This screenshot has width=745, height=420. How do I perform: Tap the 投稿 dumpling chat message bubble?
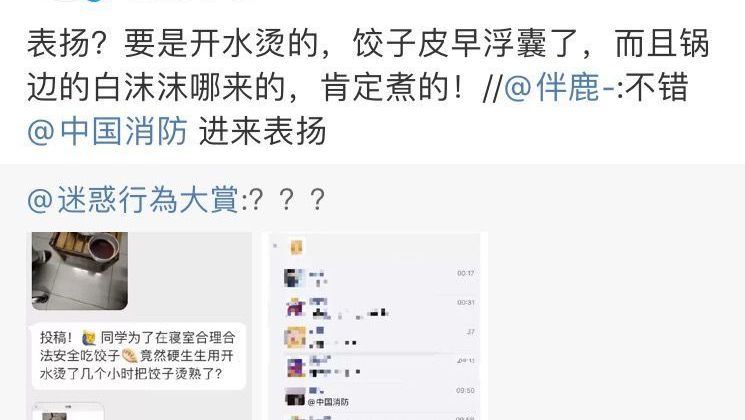(139, 356)
